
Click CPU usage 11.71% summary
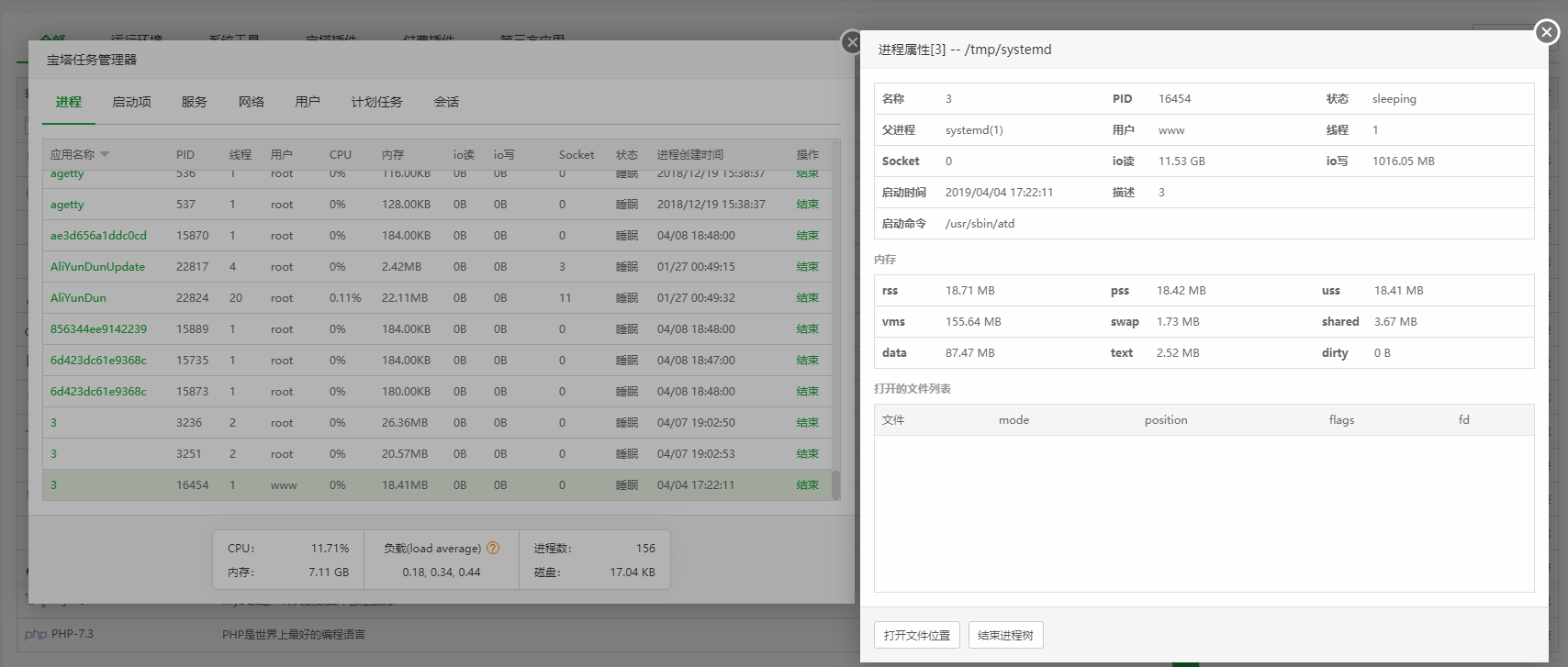point(330,548)
